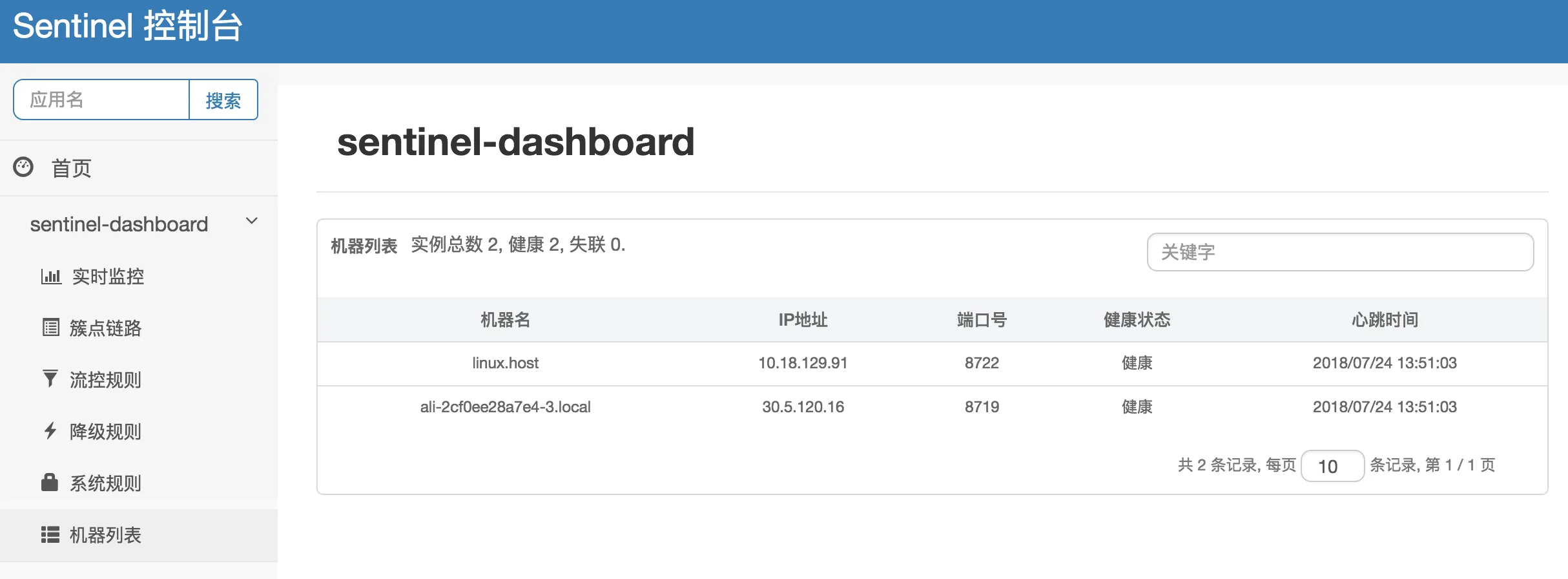Click the bar chart icon for 实时监控
The width and height of the screenshot is (1568, 579).
(50, 277)
